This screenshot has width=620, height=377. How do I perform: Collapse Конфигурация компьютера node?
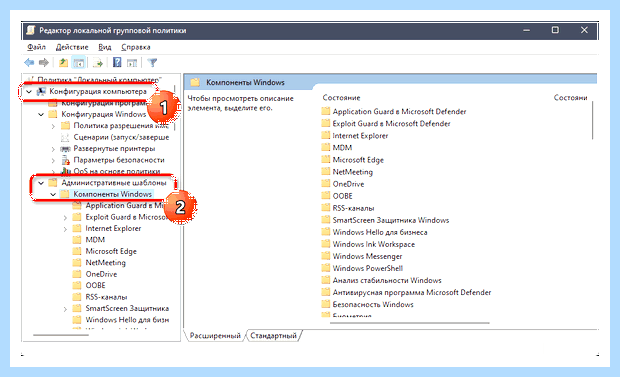(29, 92)
